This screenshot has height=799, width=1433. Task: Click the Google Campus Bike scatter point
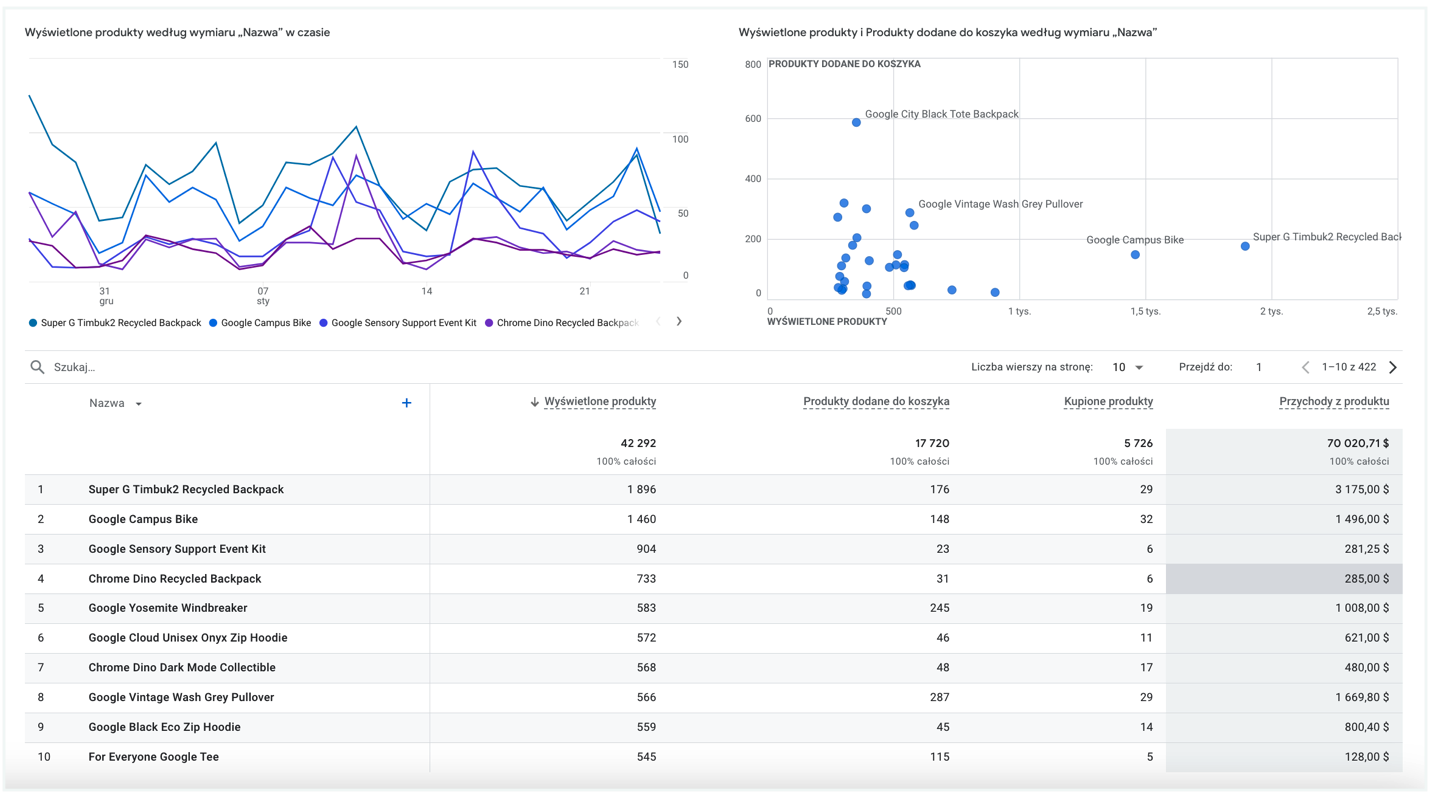point(1135,255)
